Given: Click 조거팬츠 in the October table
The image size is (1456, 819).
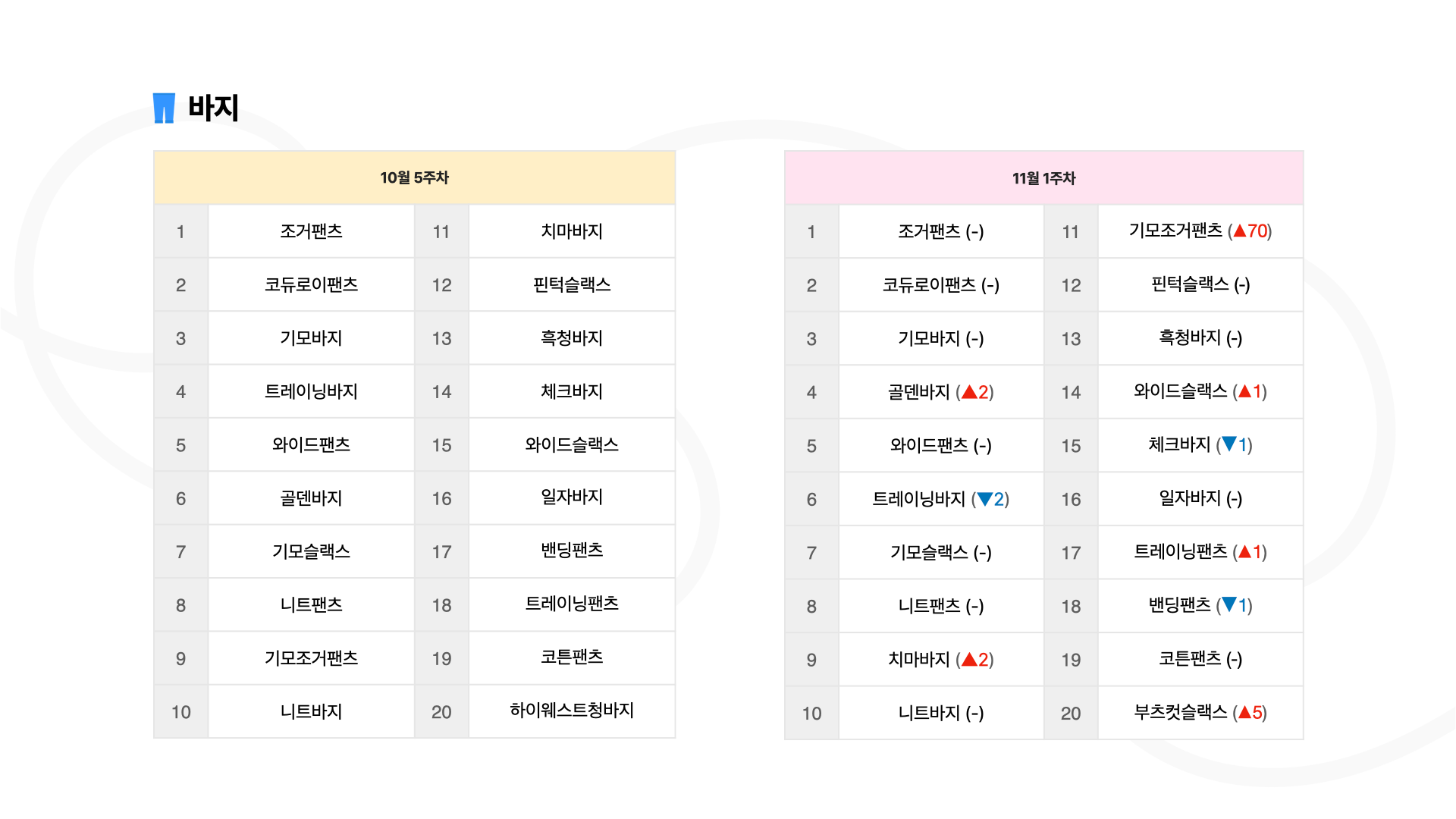Looking at the screenshot, I should click(x=311, y=231).
